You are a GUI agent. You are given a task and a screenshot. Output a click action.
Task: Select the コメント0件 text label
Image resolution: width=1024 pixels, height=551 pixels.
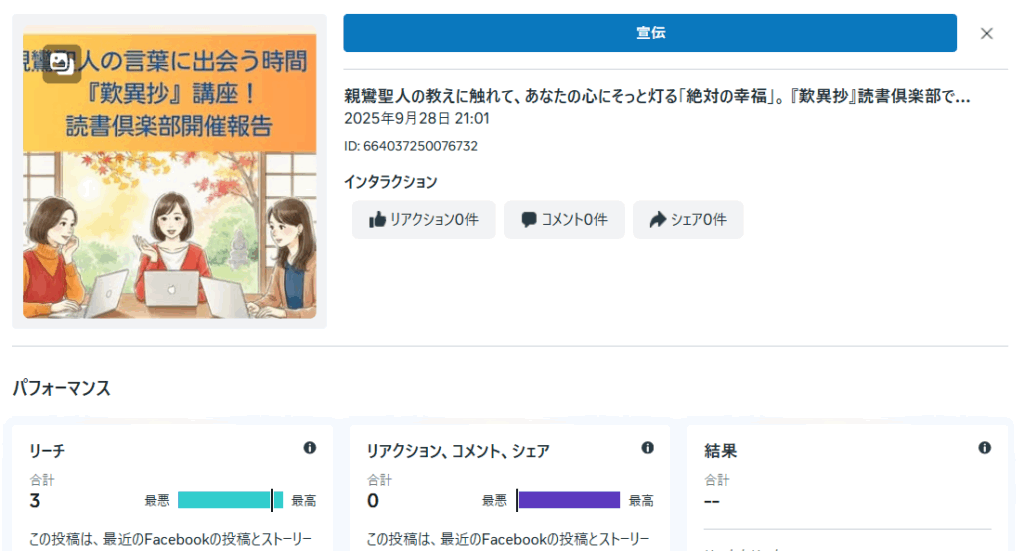(x=574, y=220)
